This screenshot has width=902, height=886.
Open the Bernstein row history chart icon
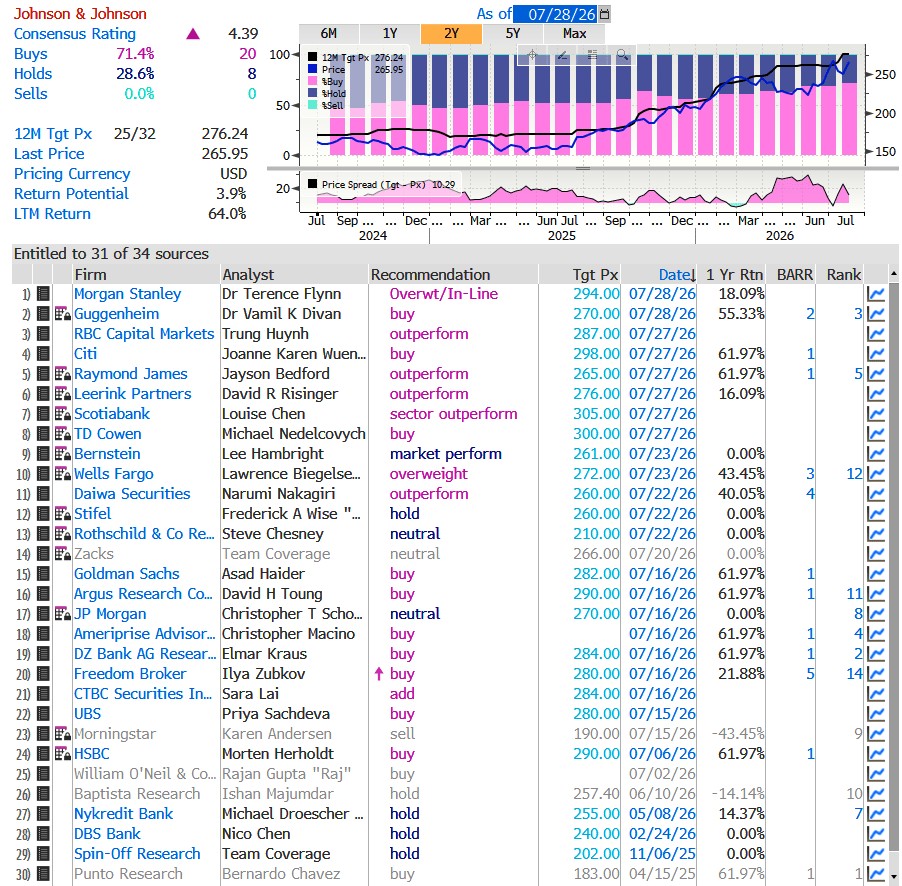click(x=876, y=454)
